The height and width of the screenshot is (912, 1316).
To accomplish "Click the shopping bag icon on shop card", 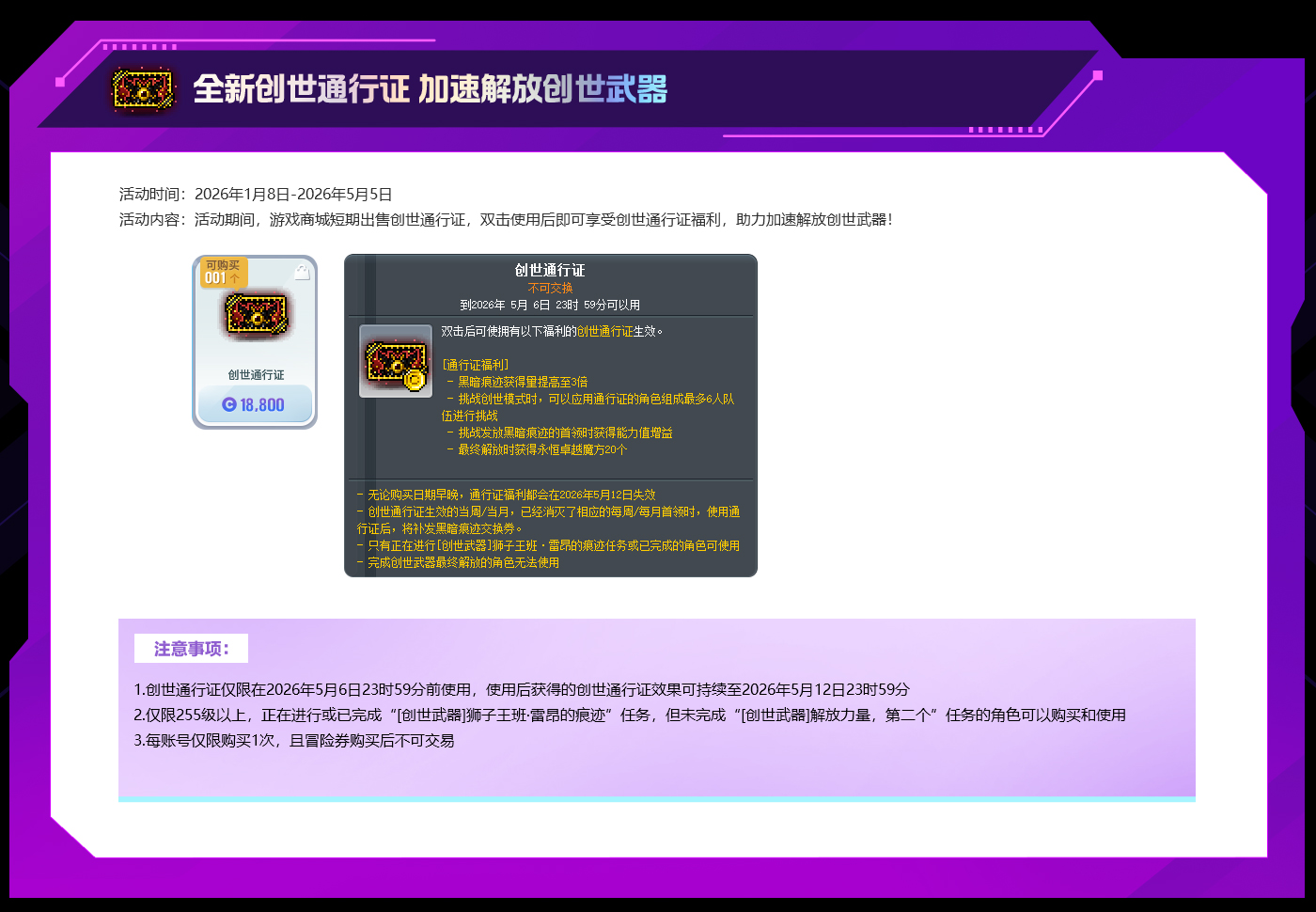I will (302, 273).
